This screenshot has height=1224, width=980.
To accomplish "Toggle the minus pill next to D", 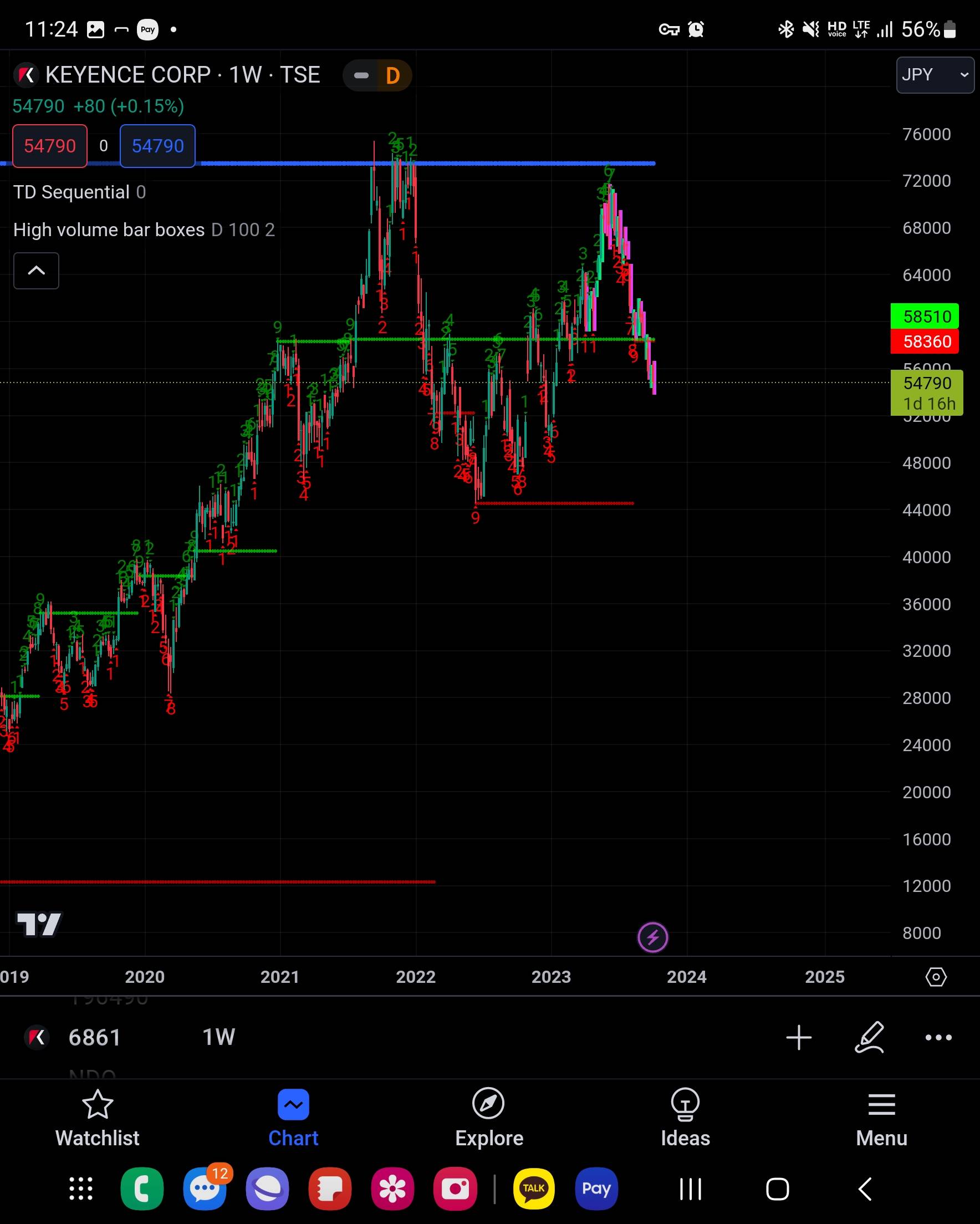I will tap(361, 75).
